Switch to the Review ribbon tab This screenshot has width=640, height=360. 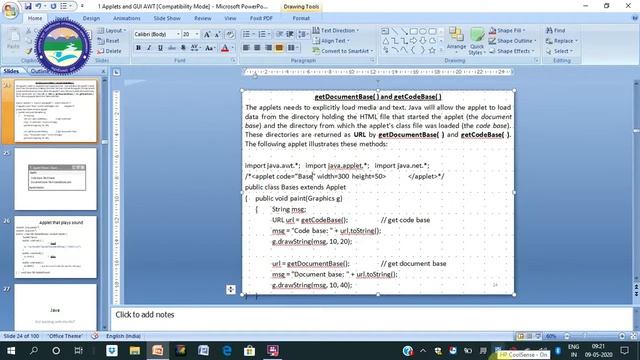coord(203,18)
